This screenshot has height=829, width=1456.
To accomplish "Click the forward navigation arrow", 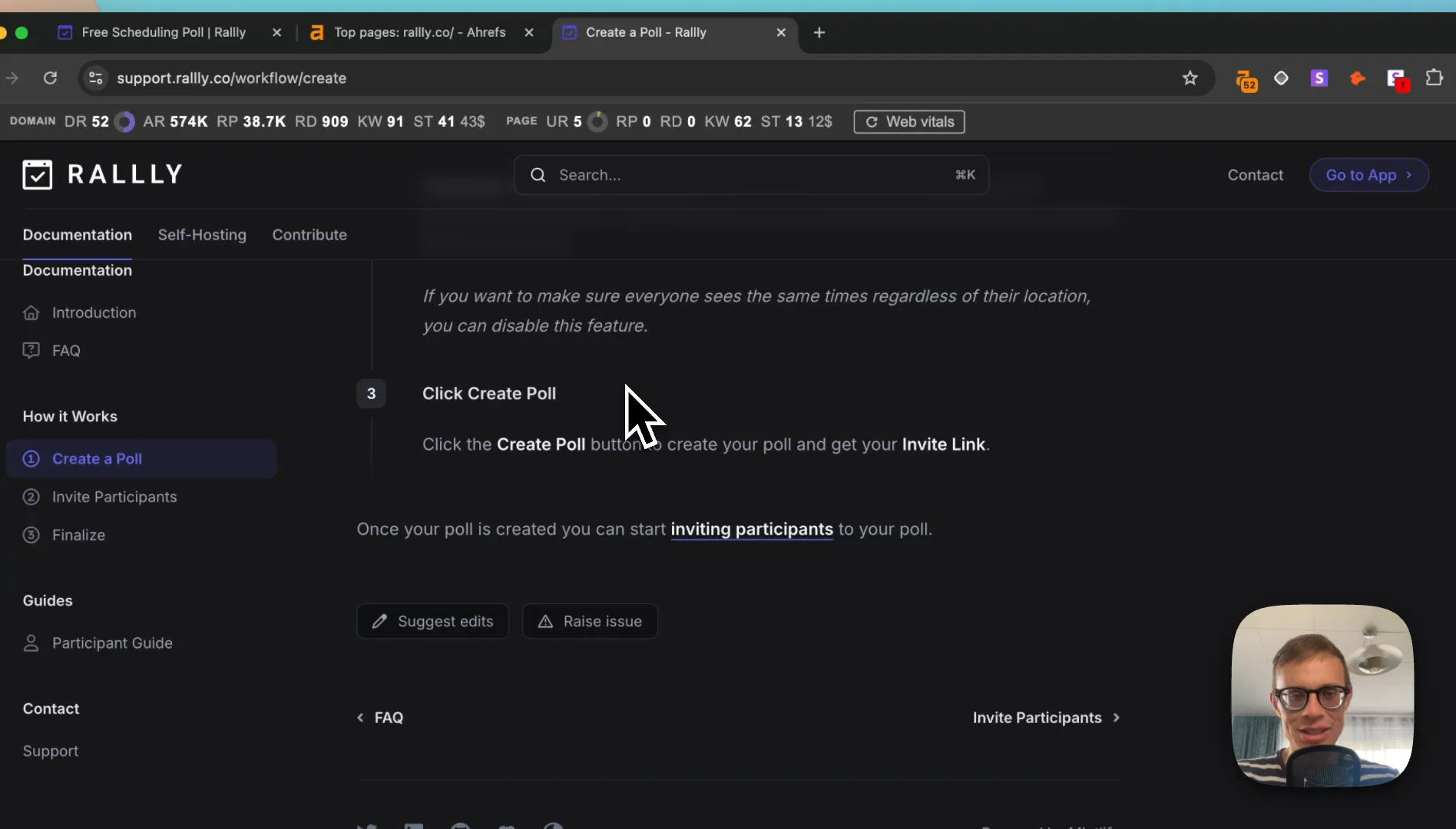I will (12, 78).
